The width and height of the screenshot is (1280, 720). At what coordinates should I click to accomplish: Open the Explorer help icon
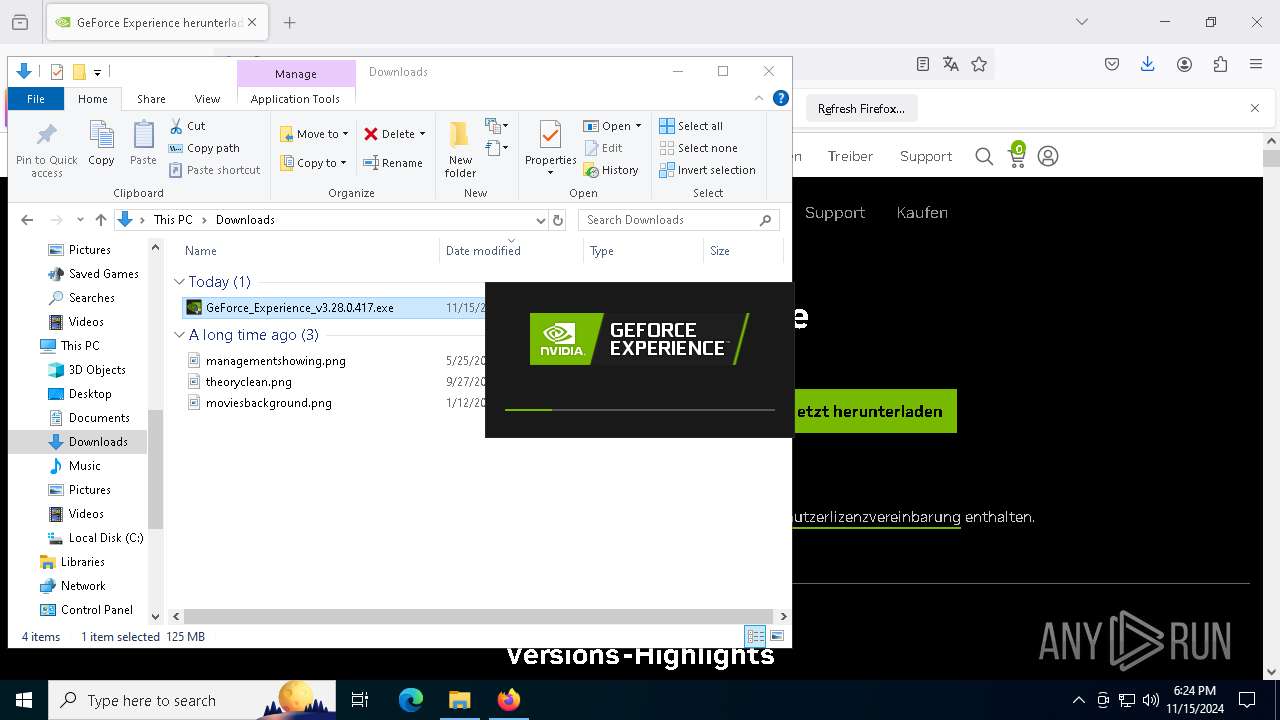(x=781, y=98)
